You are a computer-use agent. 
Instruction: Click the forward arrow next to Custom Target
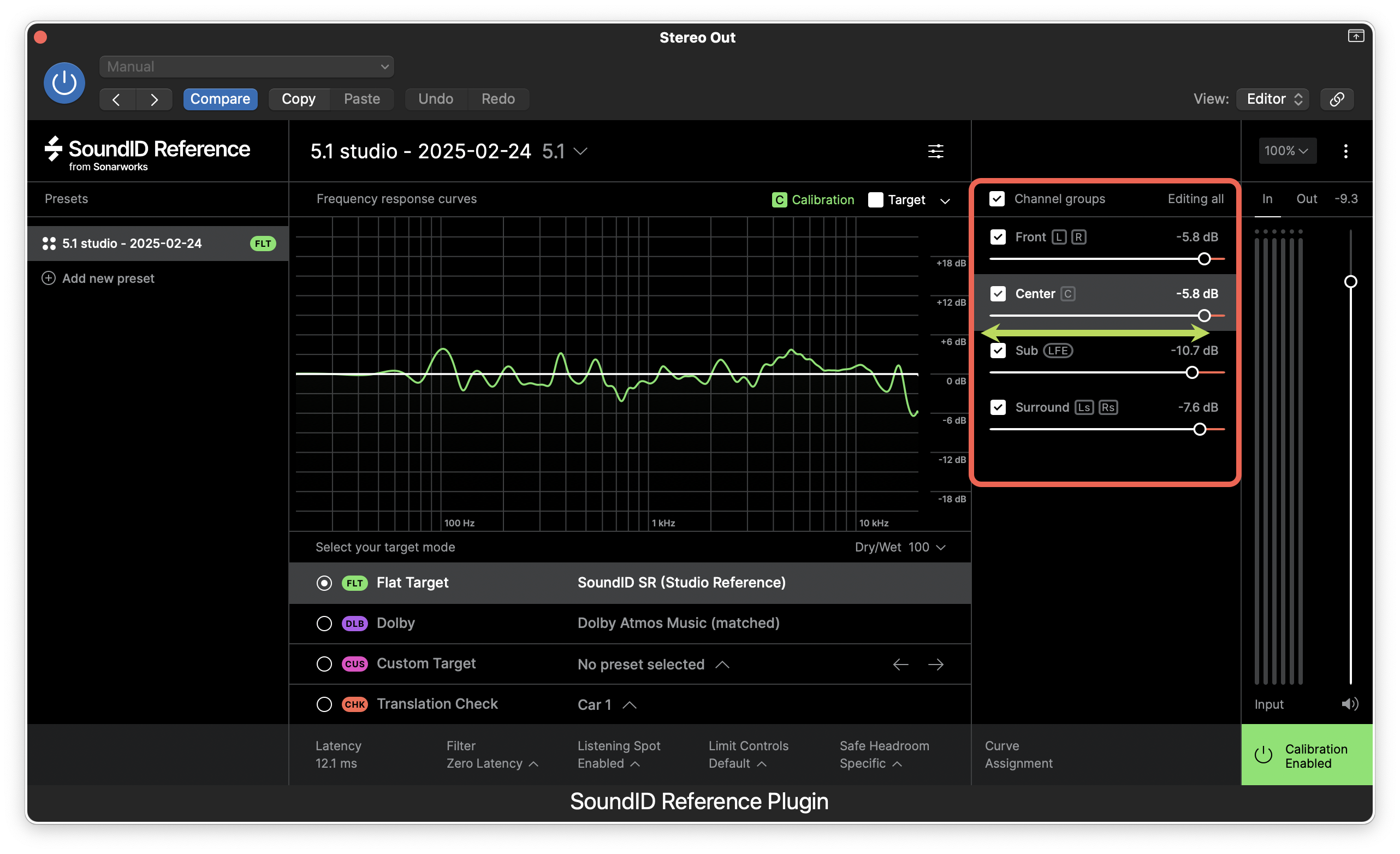pyautogui.click(x=936, y=663)
